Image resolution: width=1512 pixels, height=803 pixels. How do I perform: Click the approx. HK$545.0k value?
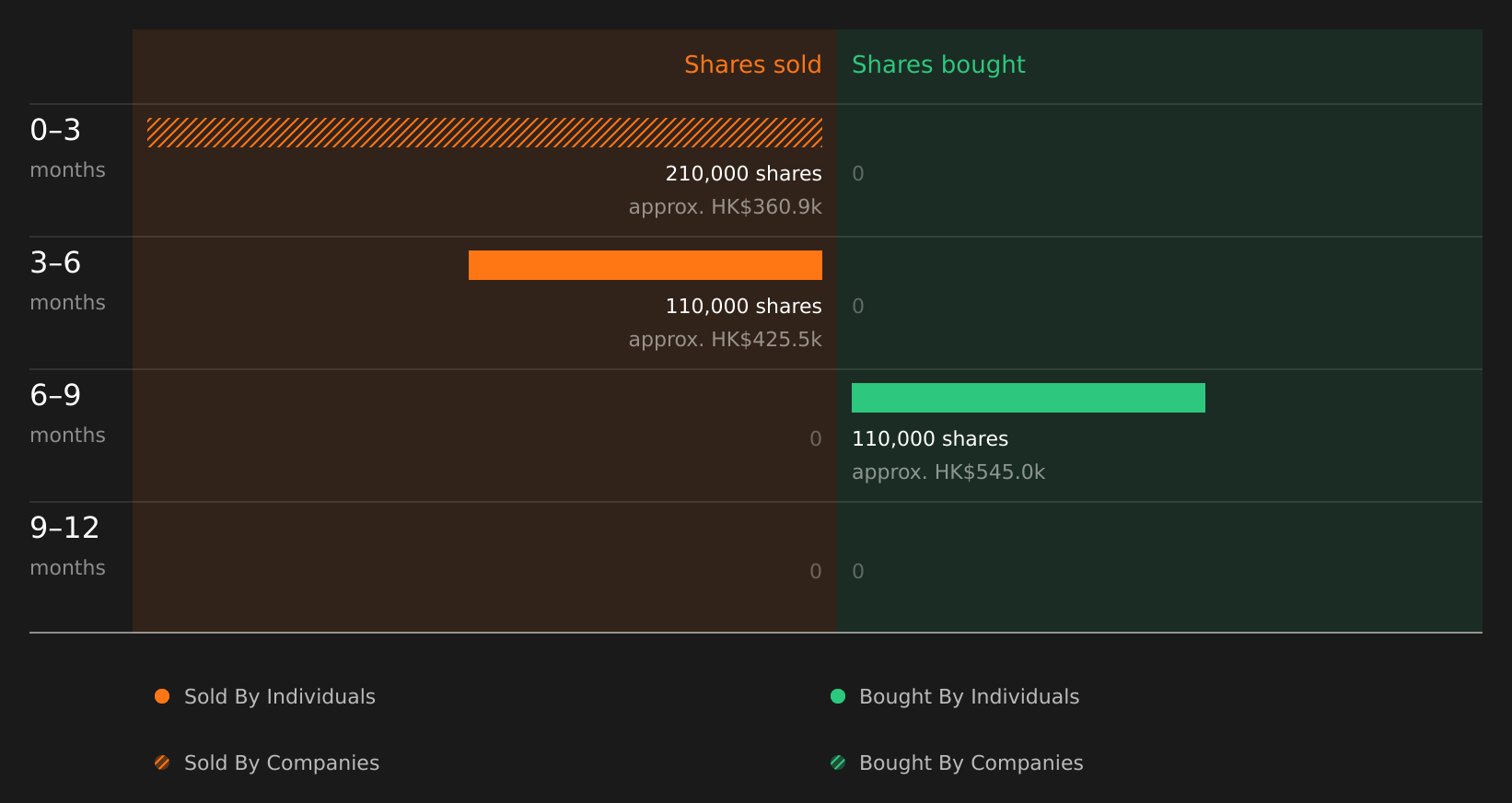[948, 471]
